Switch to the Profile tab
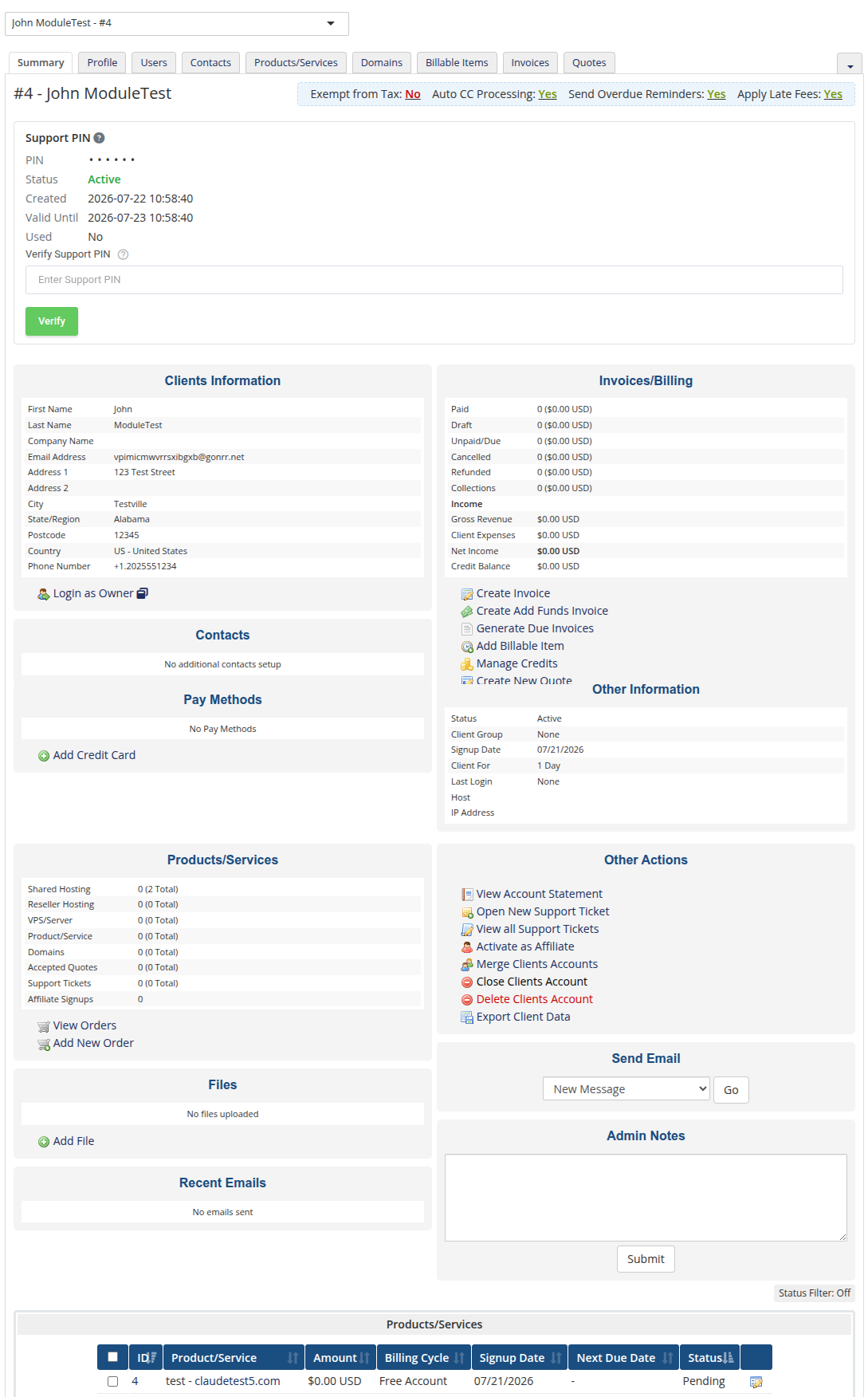The width and height of the screenshot is (868, 1397). tap(102, 63)
